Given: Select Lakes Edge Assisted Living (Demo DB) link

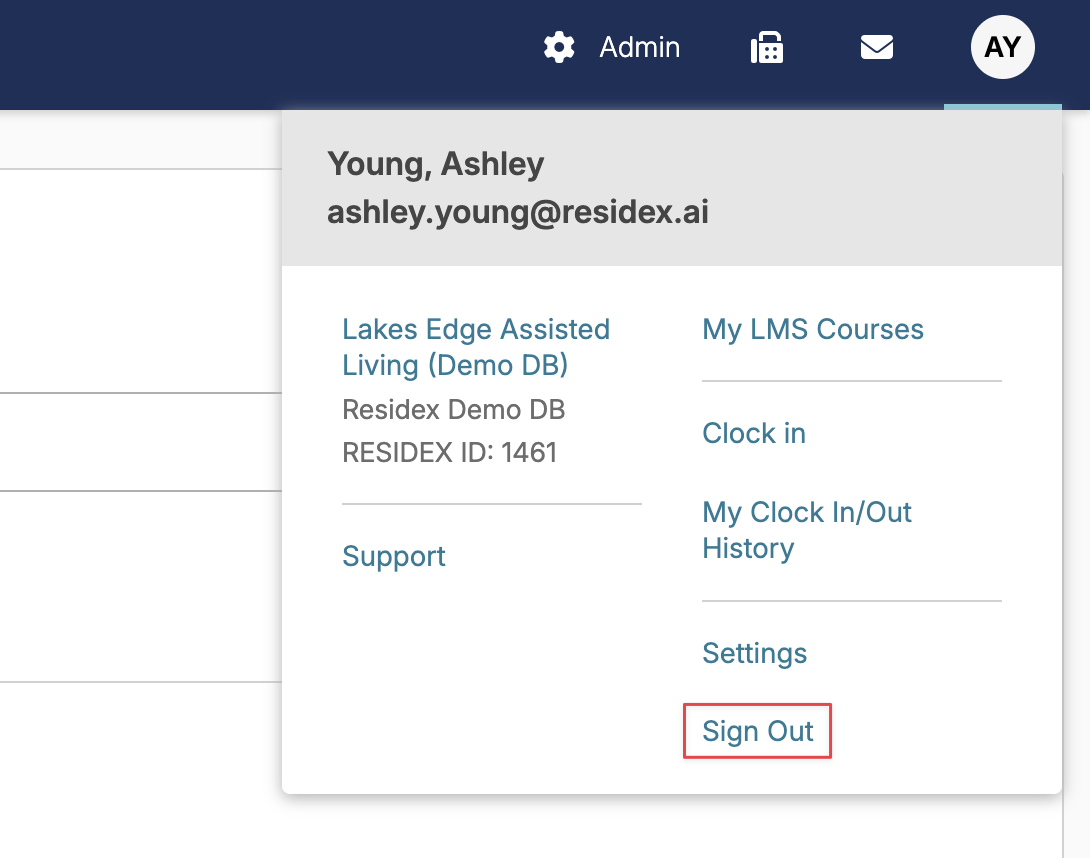Looking at the screenshot, I should (475, 347).
